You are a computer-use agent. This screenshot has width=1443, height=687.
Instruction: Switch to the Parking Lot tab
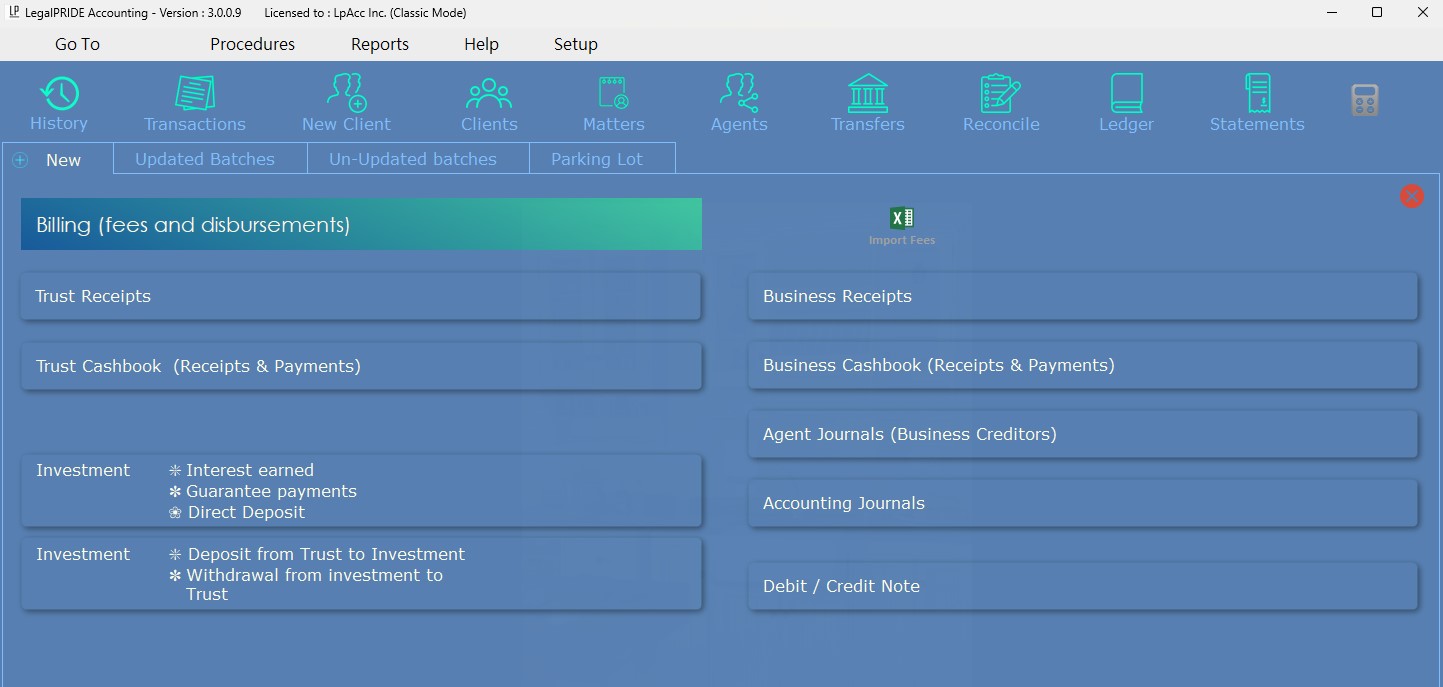597,159
